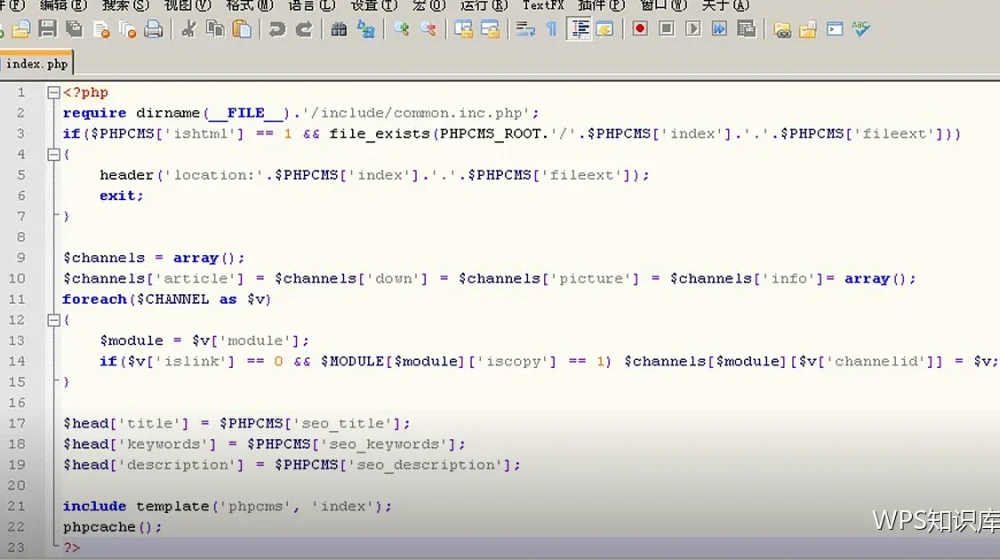Save the current file with floppy icon

point(47,29)
